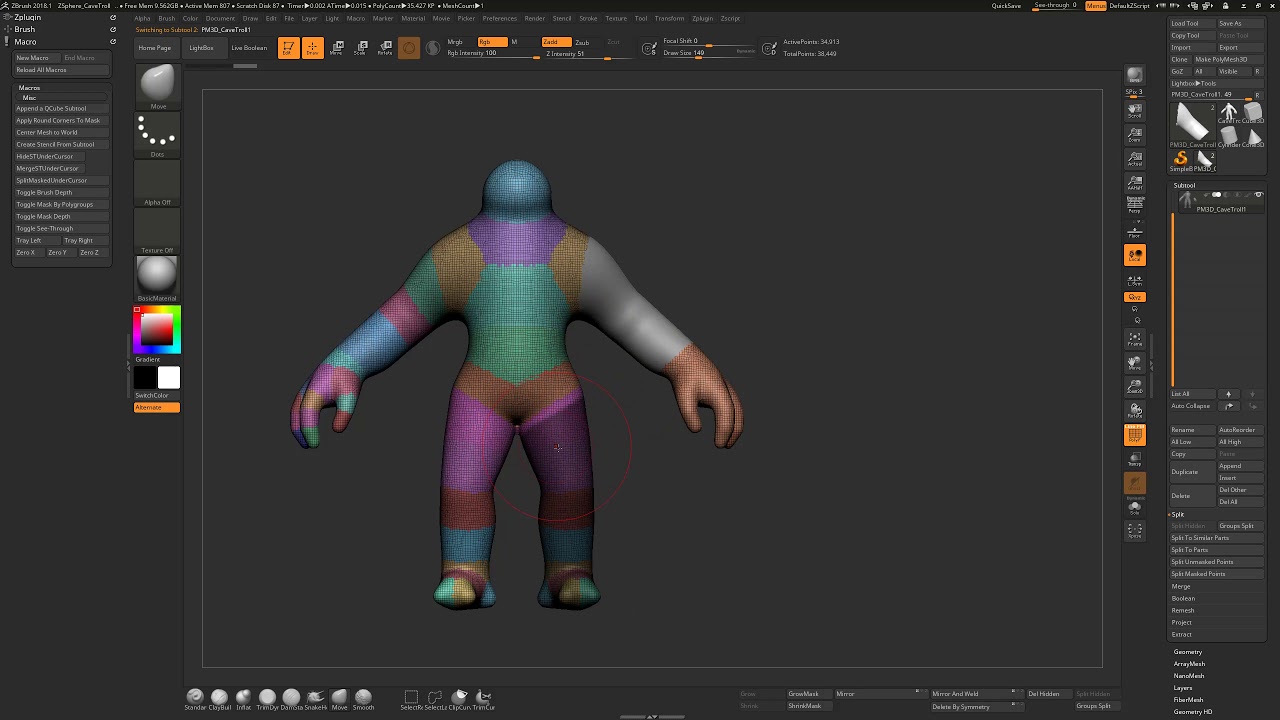The width and height of the screenshot is (1280, 720).
Task: Open the Move brush thumbnail selector
Action: coord(157,87)
